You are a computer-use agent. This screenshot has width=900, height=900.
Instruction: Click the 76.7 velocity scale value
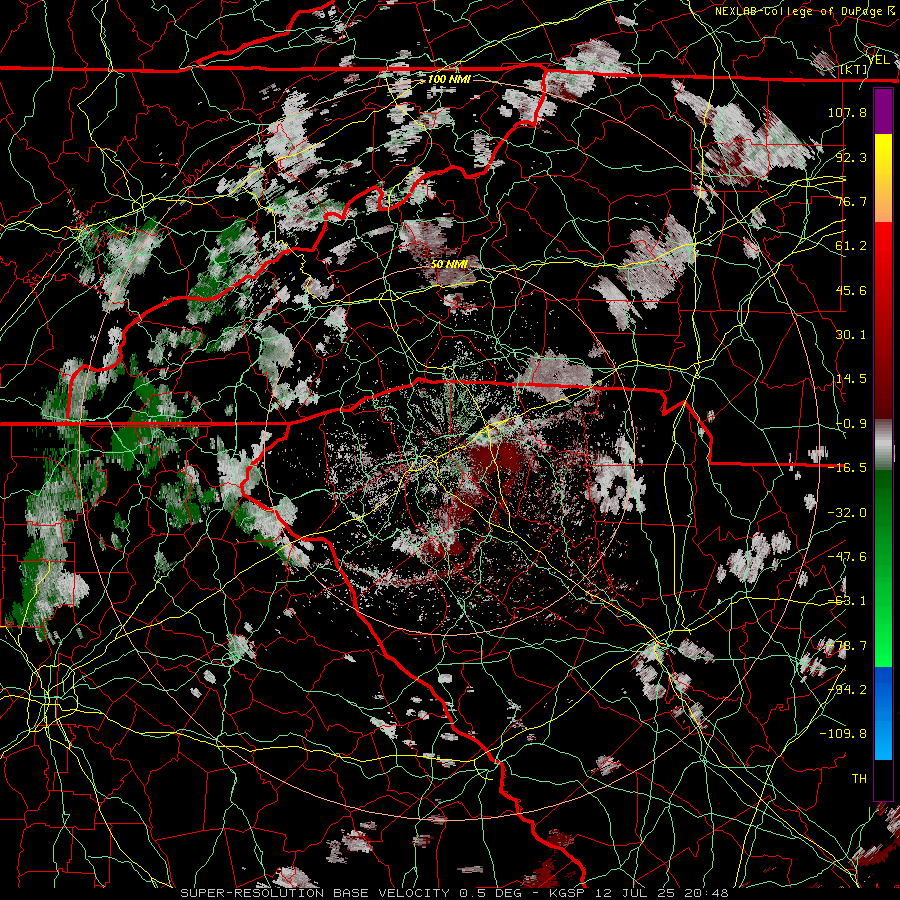point(851,201)
